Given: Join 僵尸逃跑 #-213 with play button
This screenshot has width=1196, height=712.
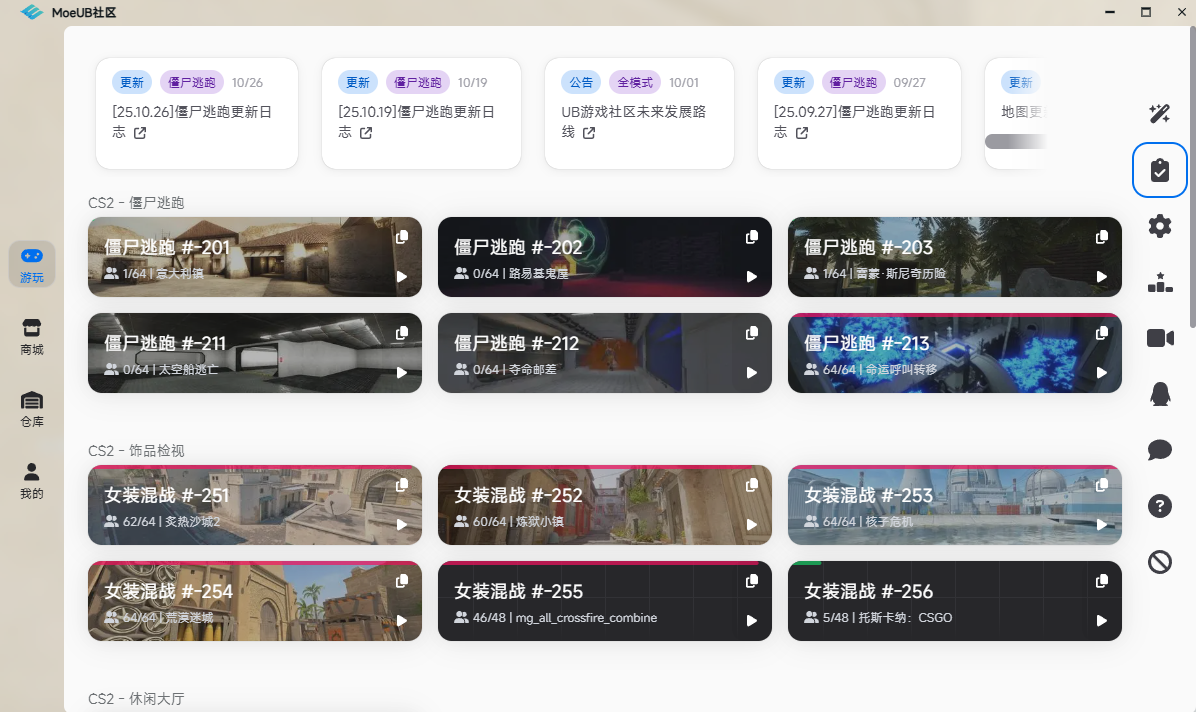Looking at the screenshot, I should click(1102, 373).
